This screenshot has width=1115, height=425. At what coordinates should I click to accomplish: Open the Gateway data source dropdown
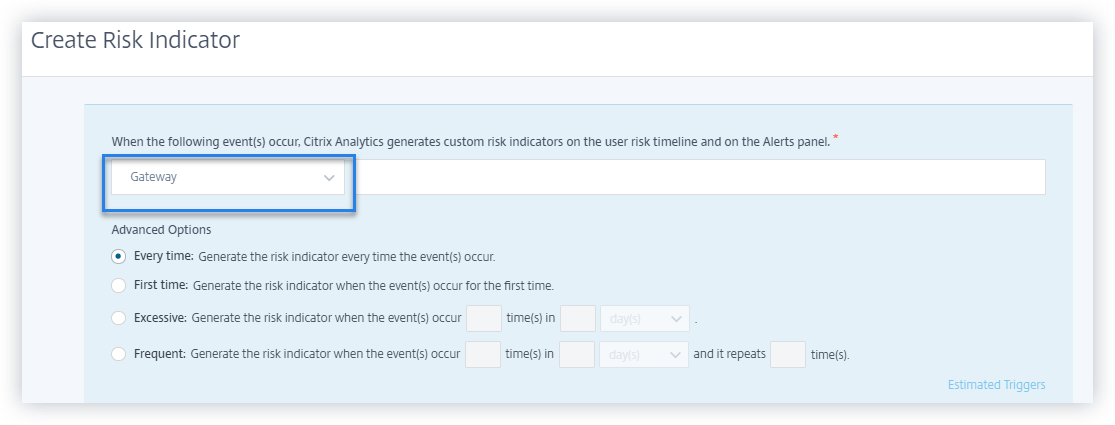pos(225,178)
